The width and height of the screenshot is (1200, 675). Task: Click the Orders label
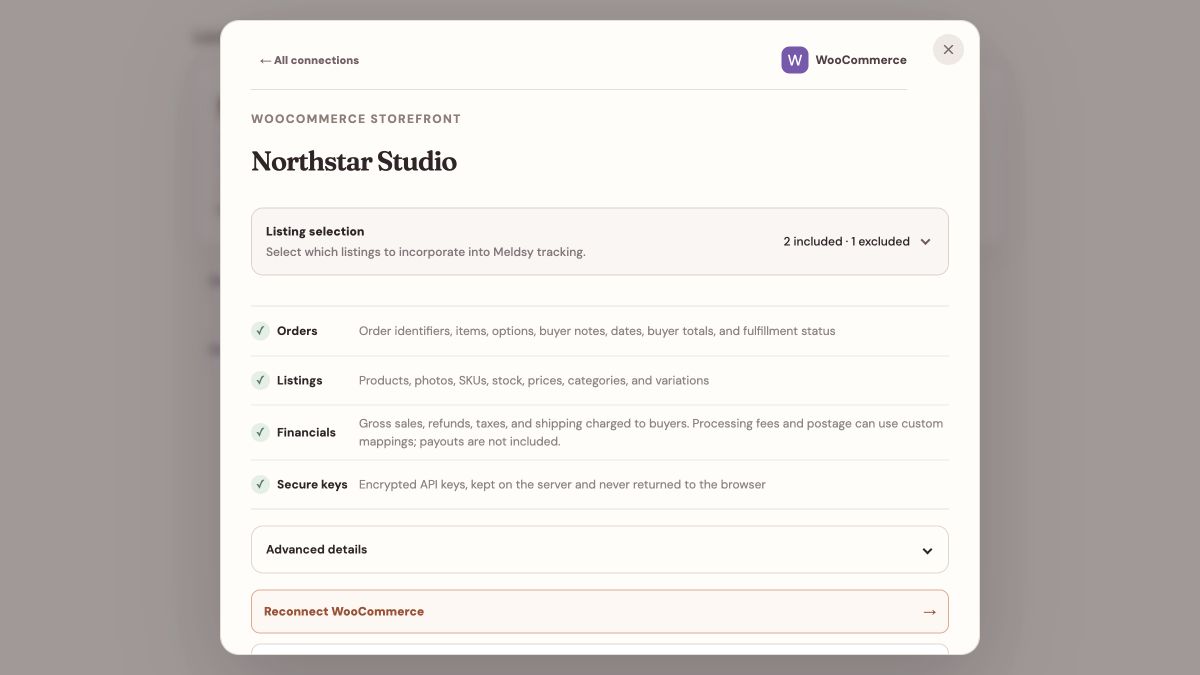tap(297, 331)
